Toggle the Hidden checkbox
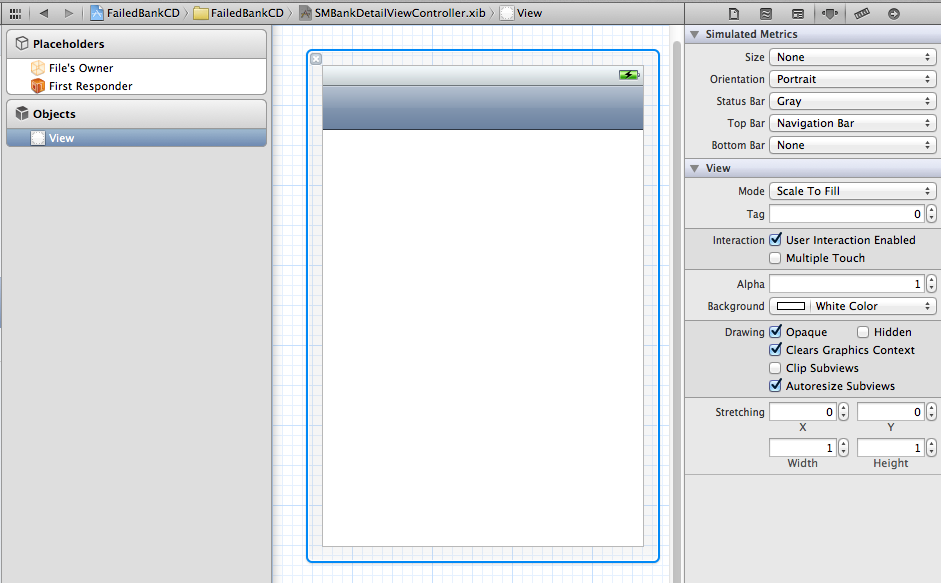 [x=863, y=332]
